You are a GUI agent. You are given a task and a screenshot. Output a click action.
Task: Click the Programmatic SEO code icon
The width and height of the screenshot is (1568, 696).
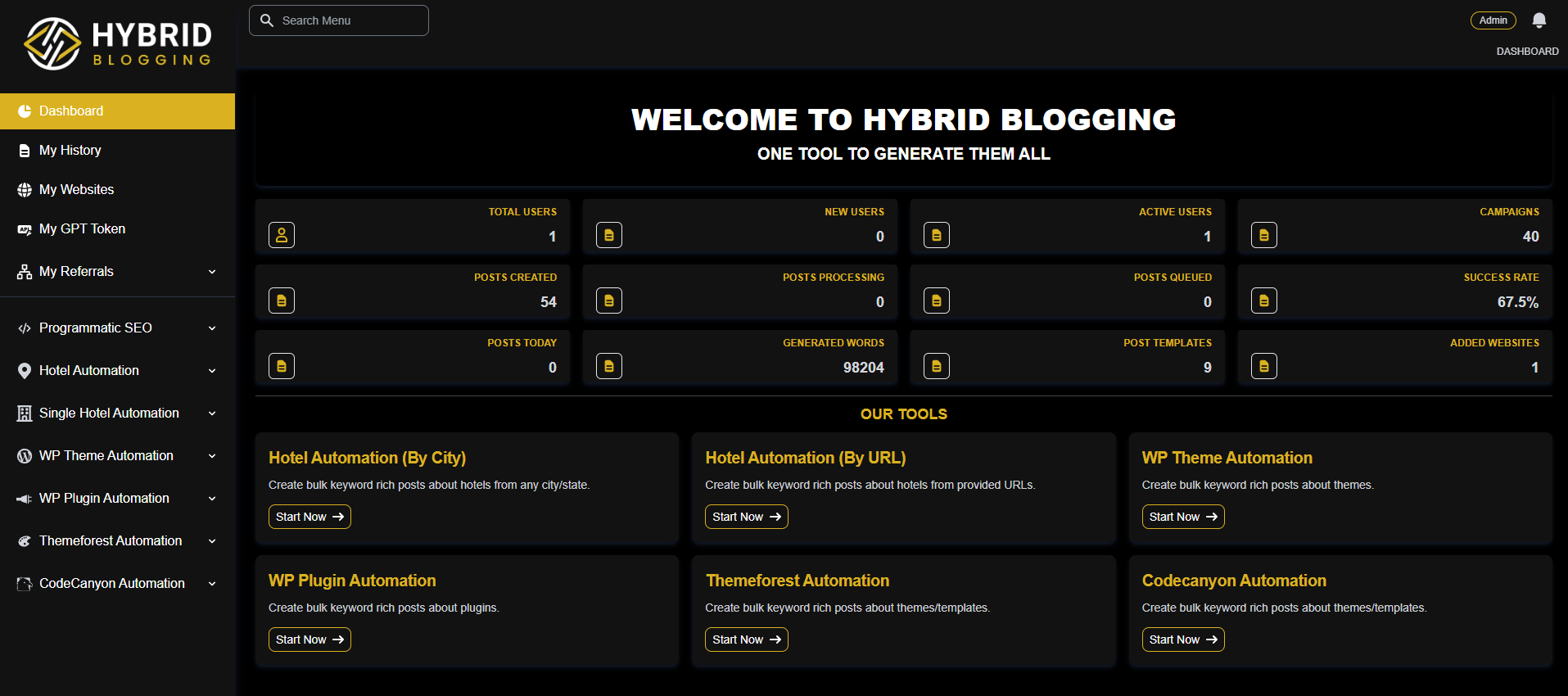[25, 328]
